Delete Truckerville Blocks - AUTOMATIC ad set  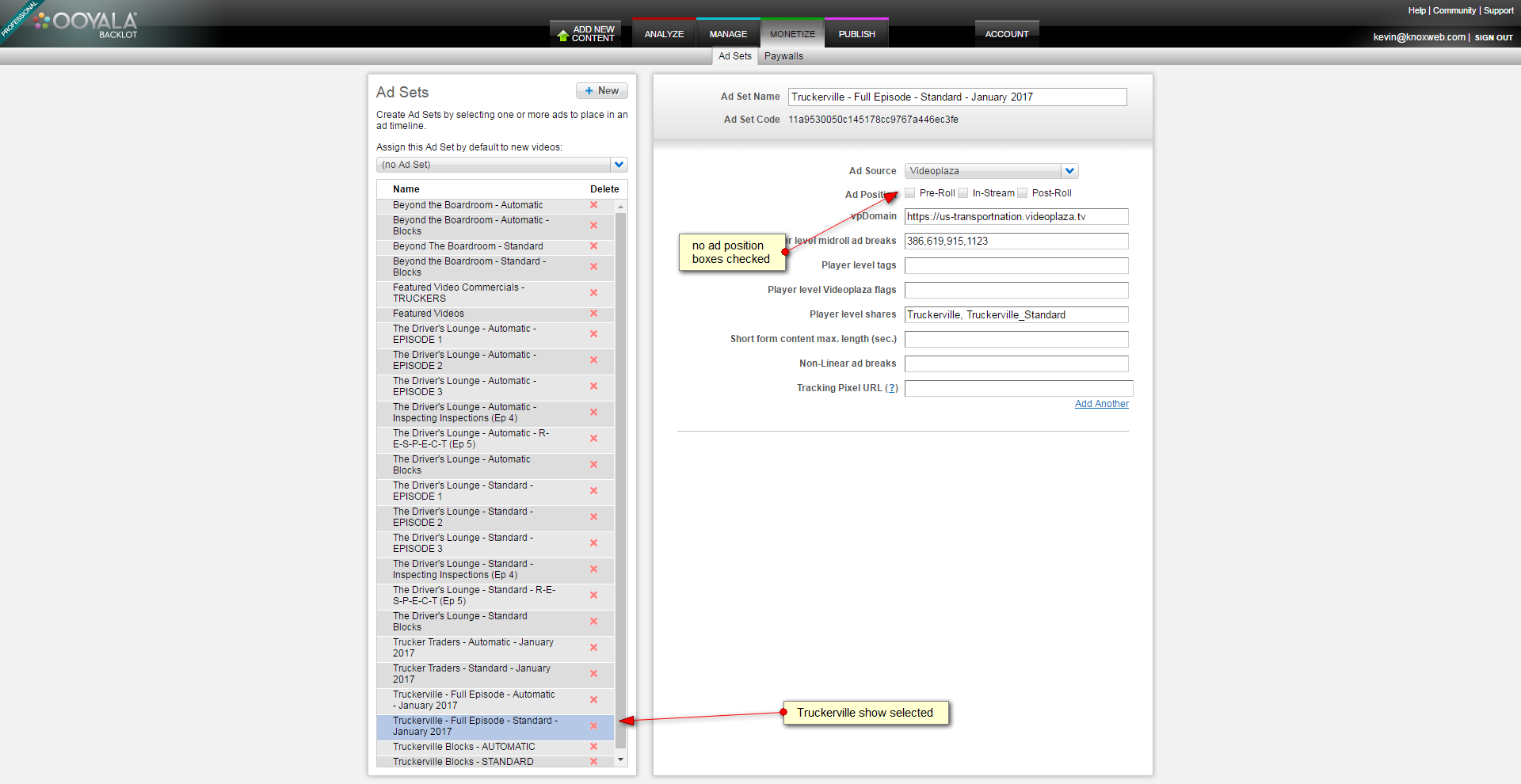click(x=593, y=747)
